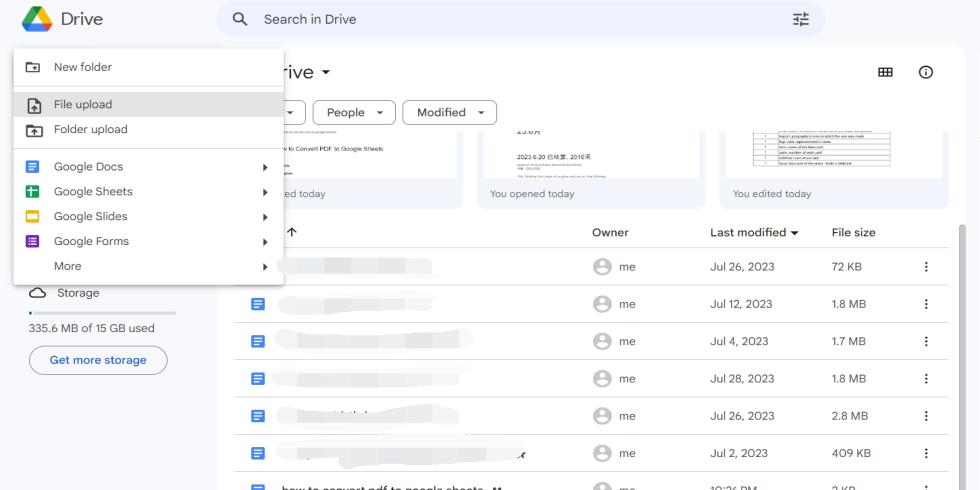The height and width of the screenshot is (490, 980).
Task: Click the Get more storage button
Action: pos(98,360)
